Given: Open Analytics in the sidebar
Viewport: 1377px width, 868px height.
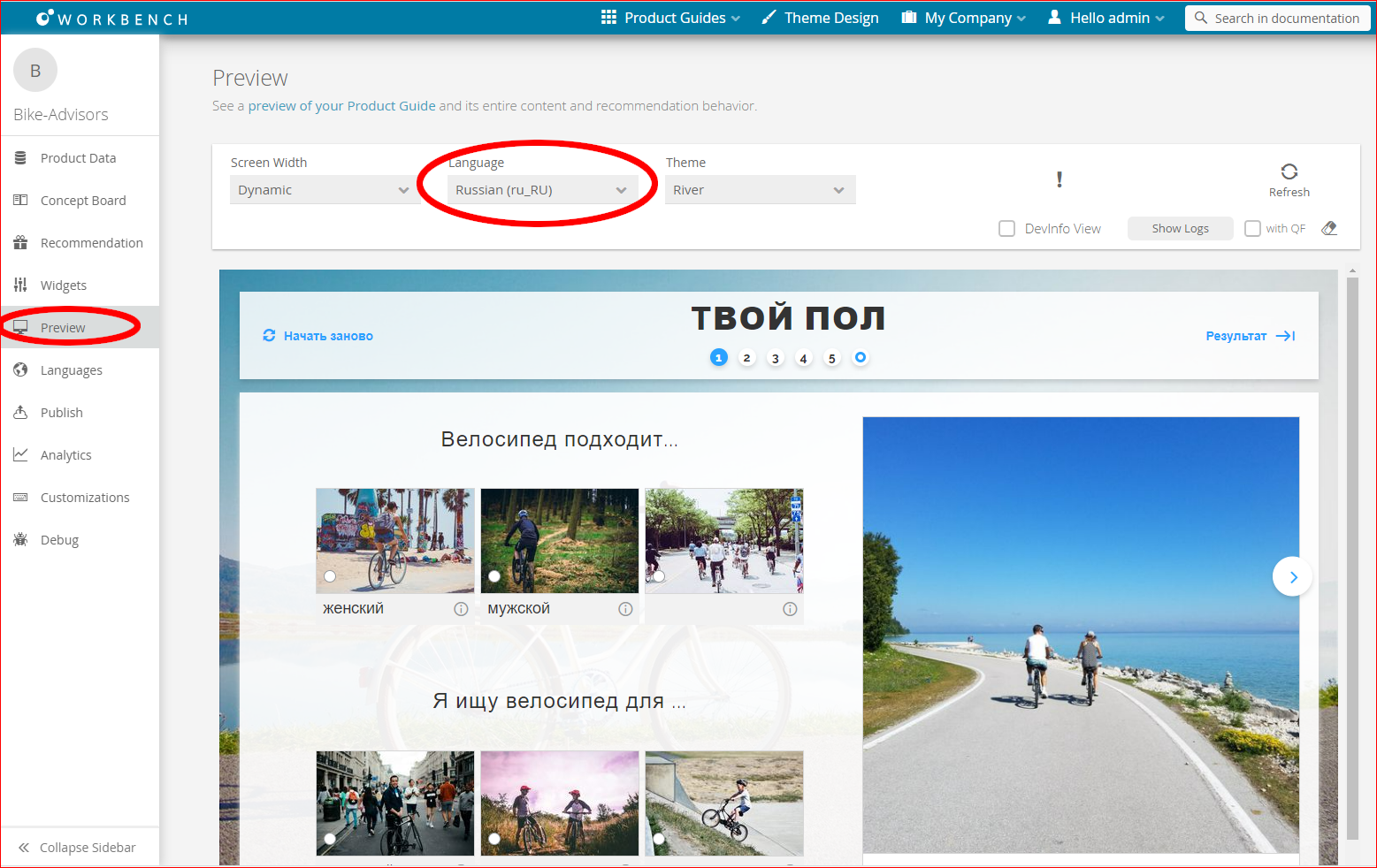Looking at the screenshot, I should (x=80, y=455).
